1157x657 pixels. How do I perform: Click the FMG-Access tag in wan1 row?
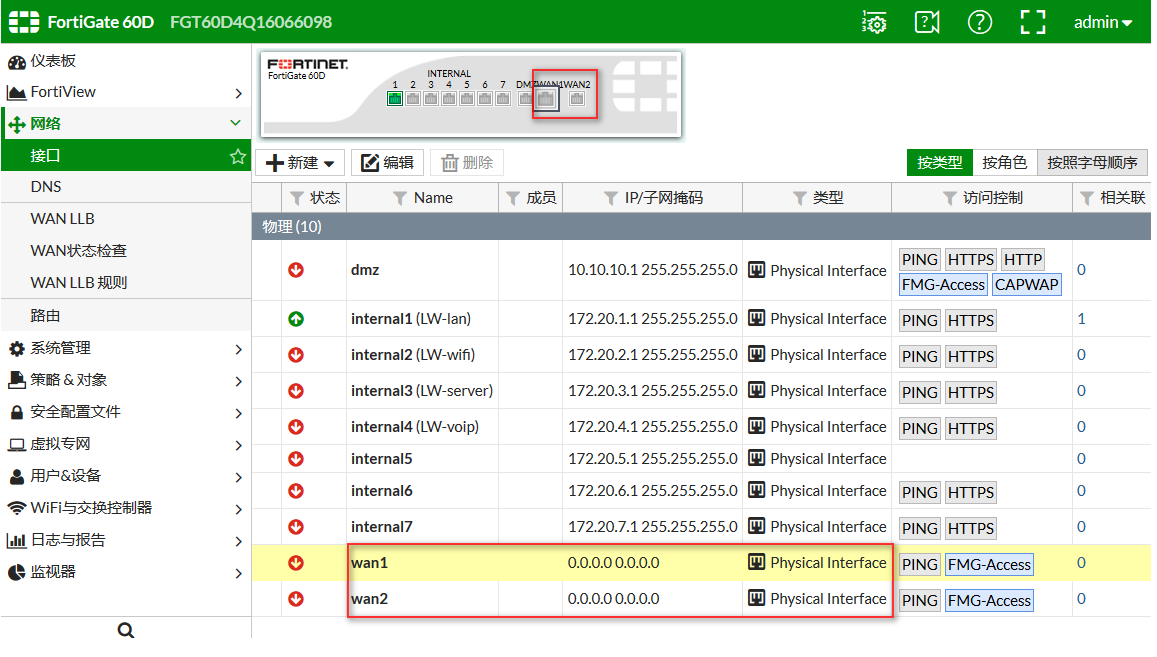[989, 565]
